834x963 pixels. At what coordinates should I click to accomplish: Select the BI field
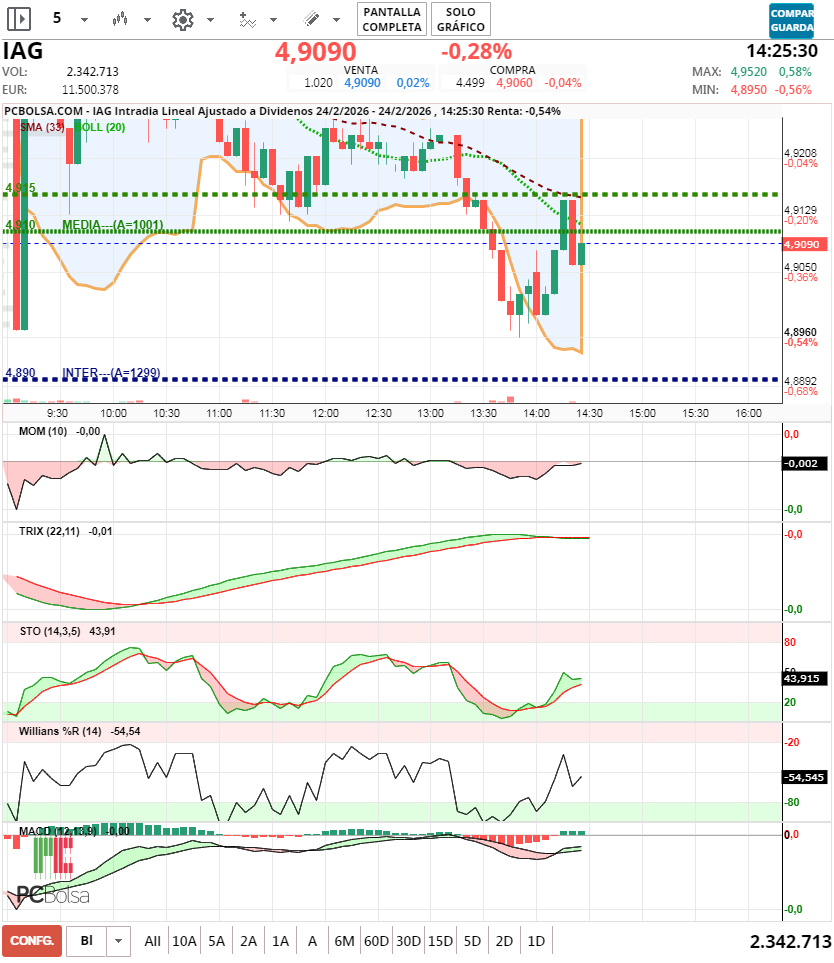point(87,941)
